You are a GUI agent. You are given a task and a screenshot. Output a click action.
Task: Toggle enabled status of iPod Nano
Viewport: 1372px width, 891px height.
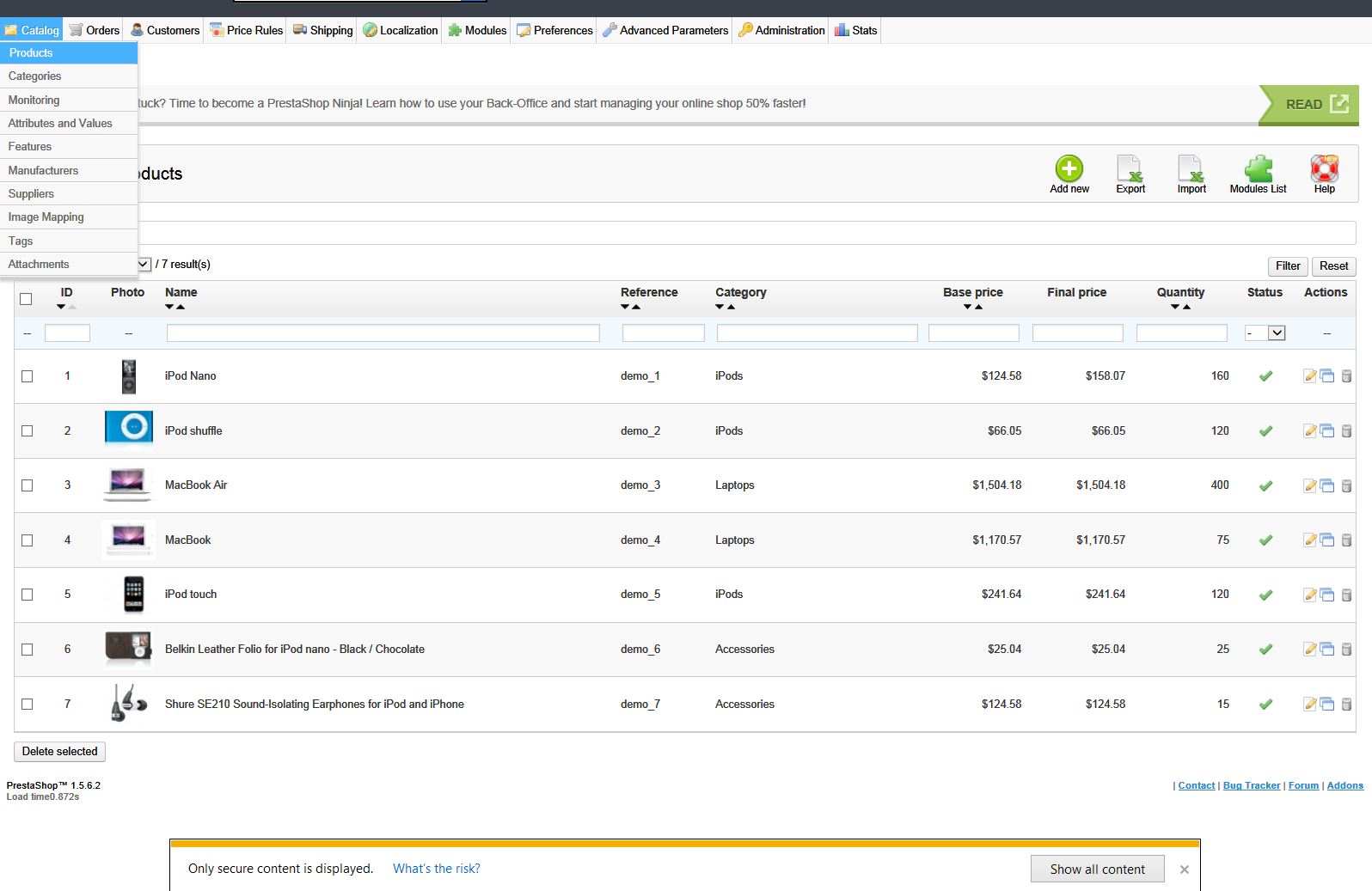click(1265, 375)
